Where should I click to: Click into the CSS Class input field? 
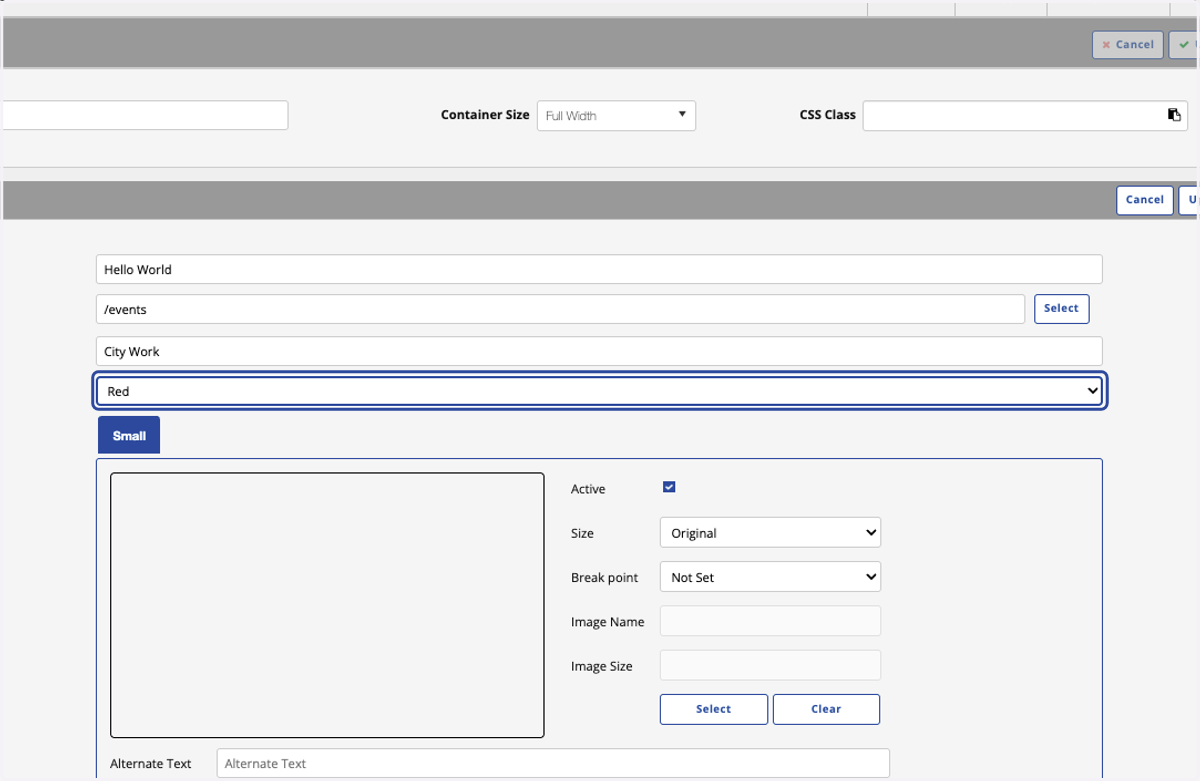point(1025,115)
